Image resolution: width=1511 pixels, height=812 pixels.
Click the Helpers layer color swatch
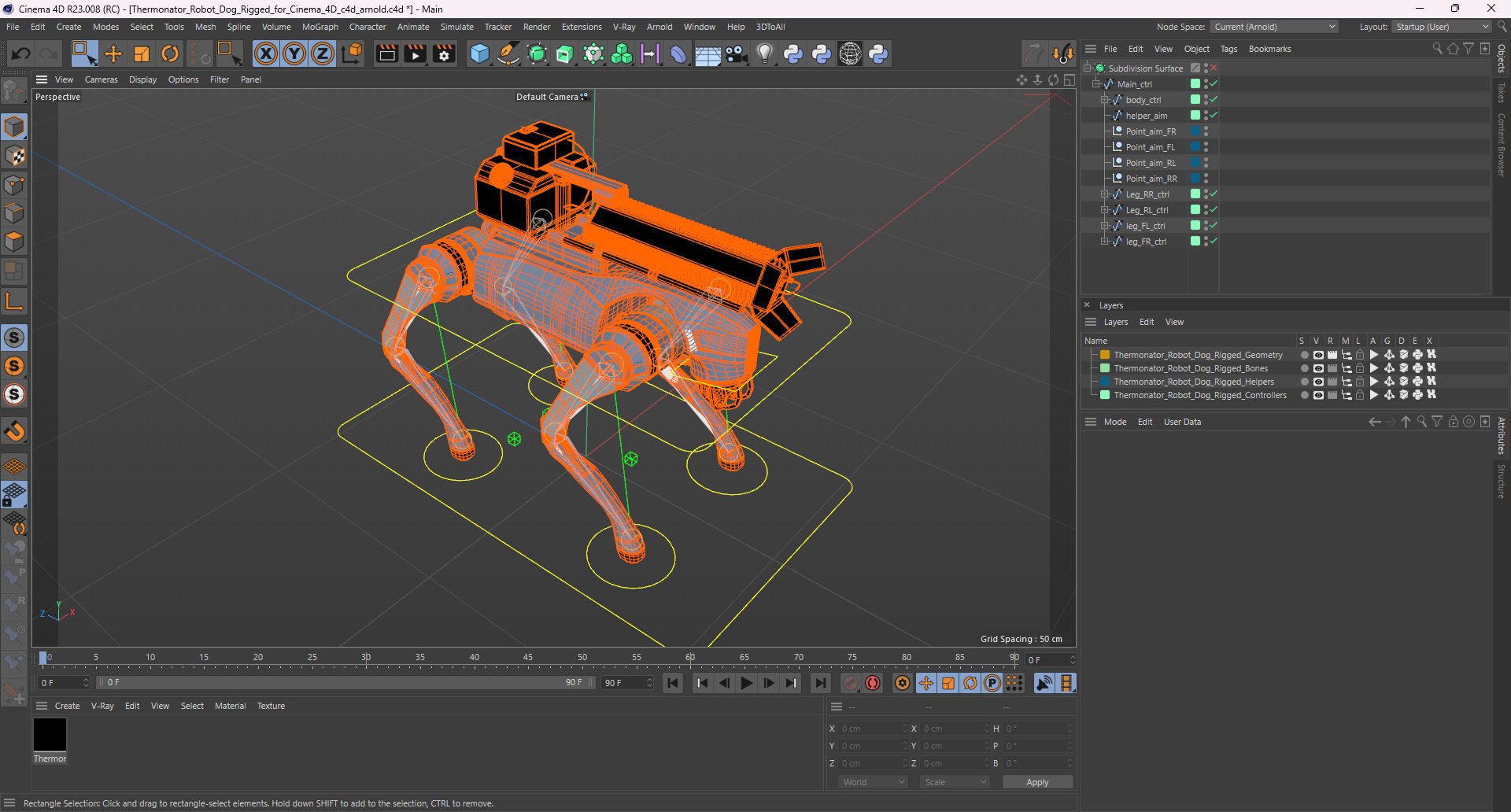pos(1105,382)
